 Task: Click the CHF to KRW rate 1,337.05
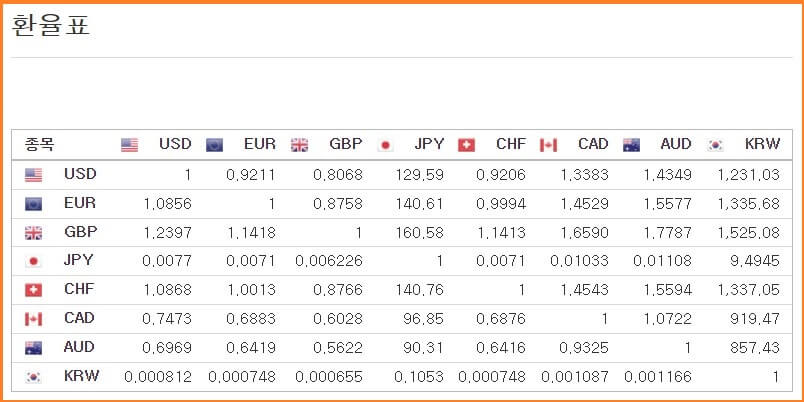749,290
